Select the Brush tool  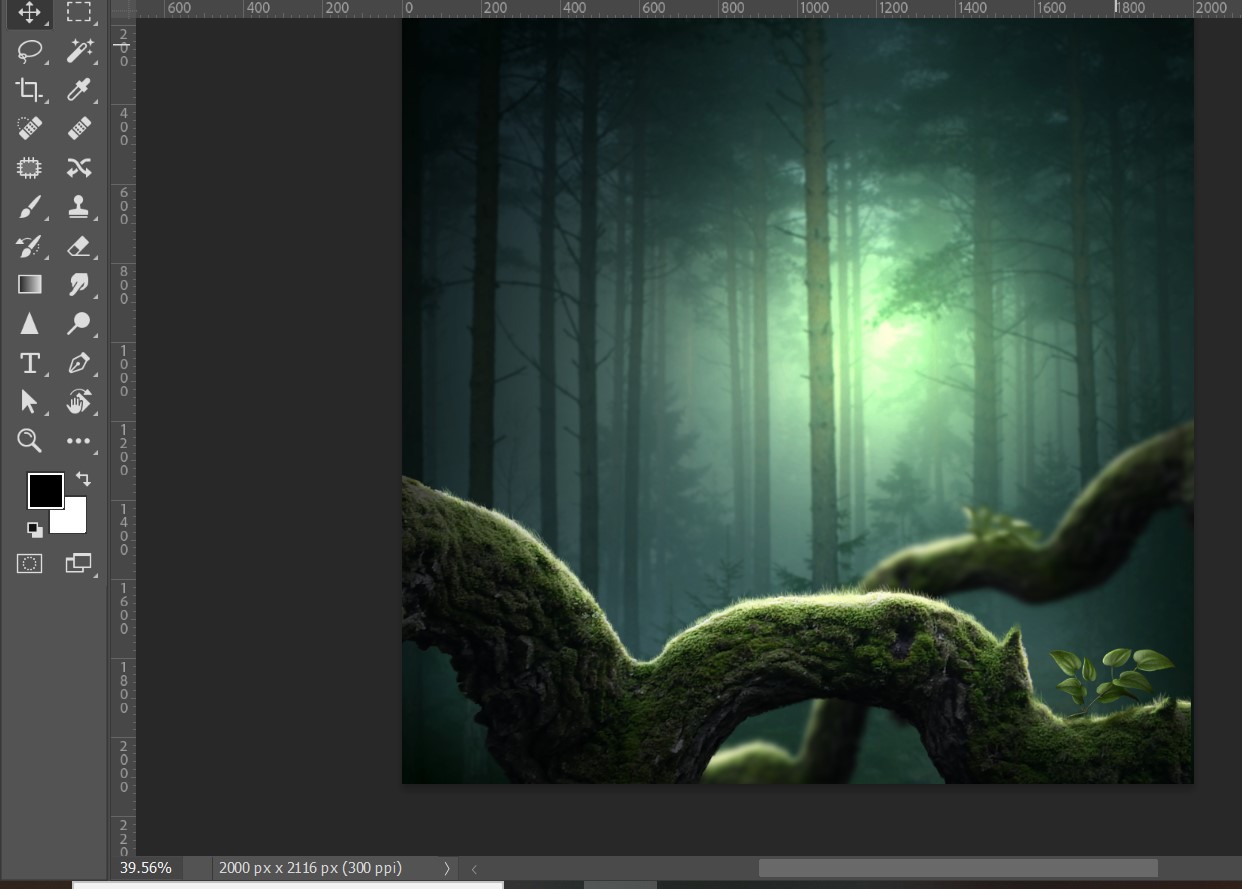pos(29,207)
